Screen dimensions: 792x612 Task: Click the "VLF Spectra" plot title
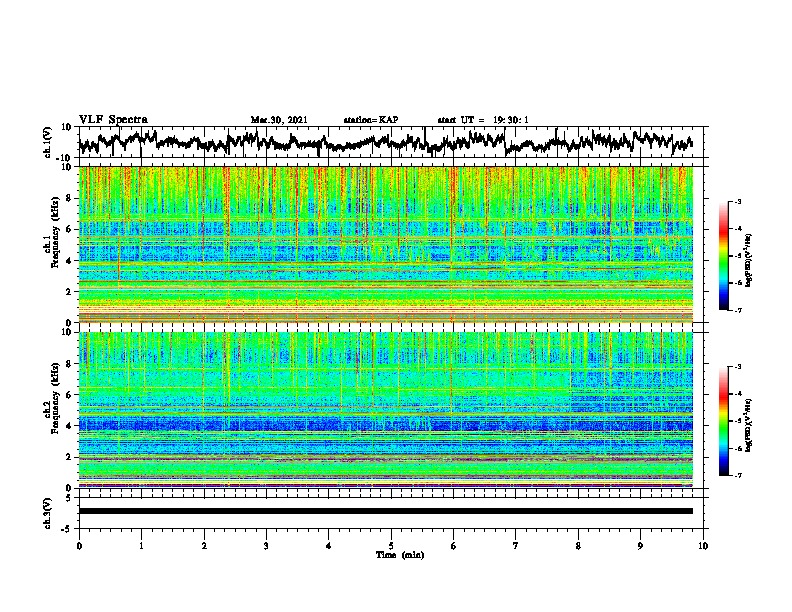113,120
